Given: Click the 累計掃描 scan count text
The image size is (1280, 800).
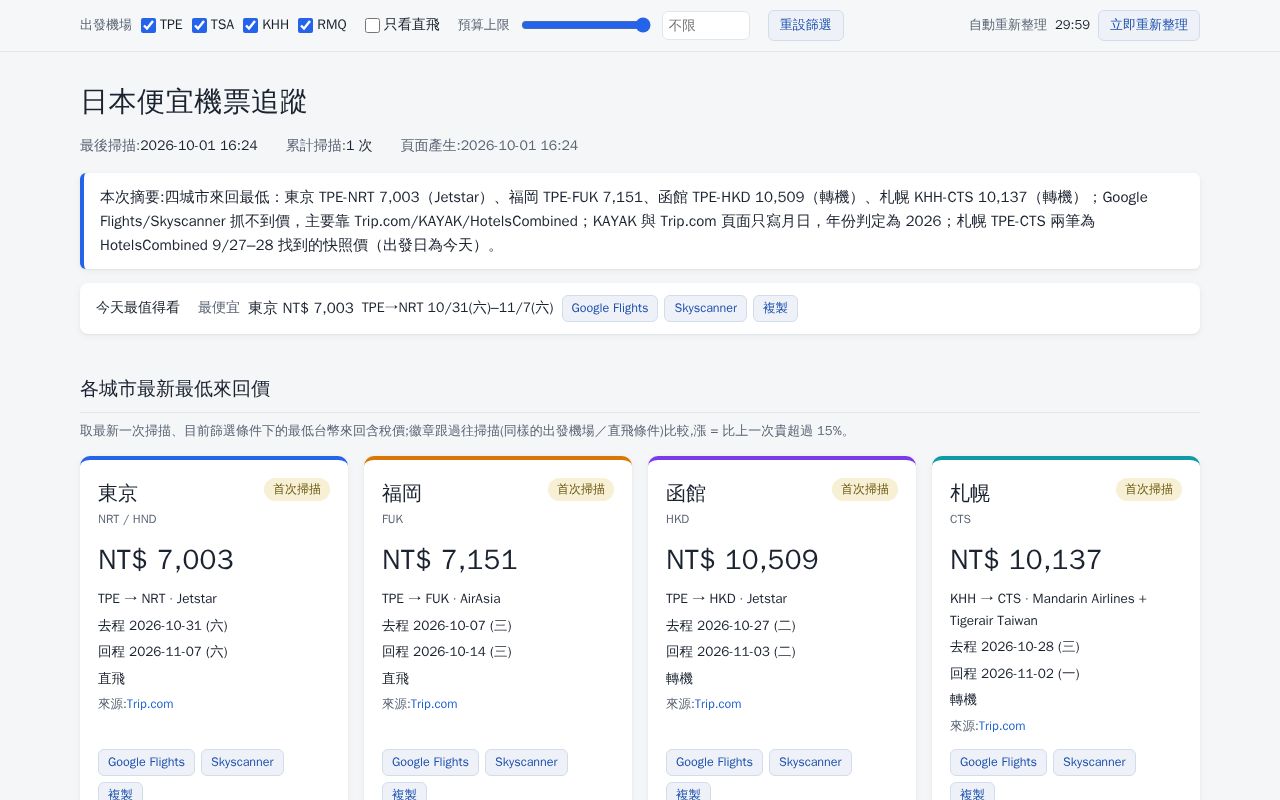Looking at the screenshot, I should (329, 146).
